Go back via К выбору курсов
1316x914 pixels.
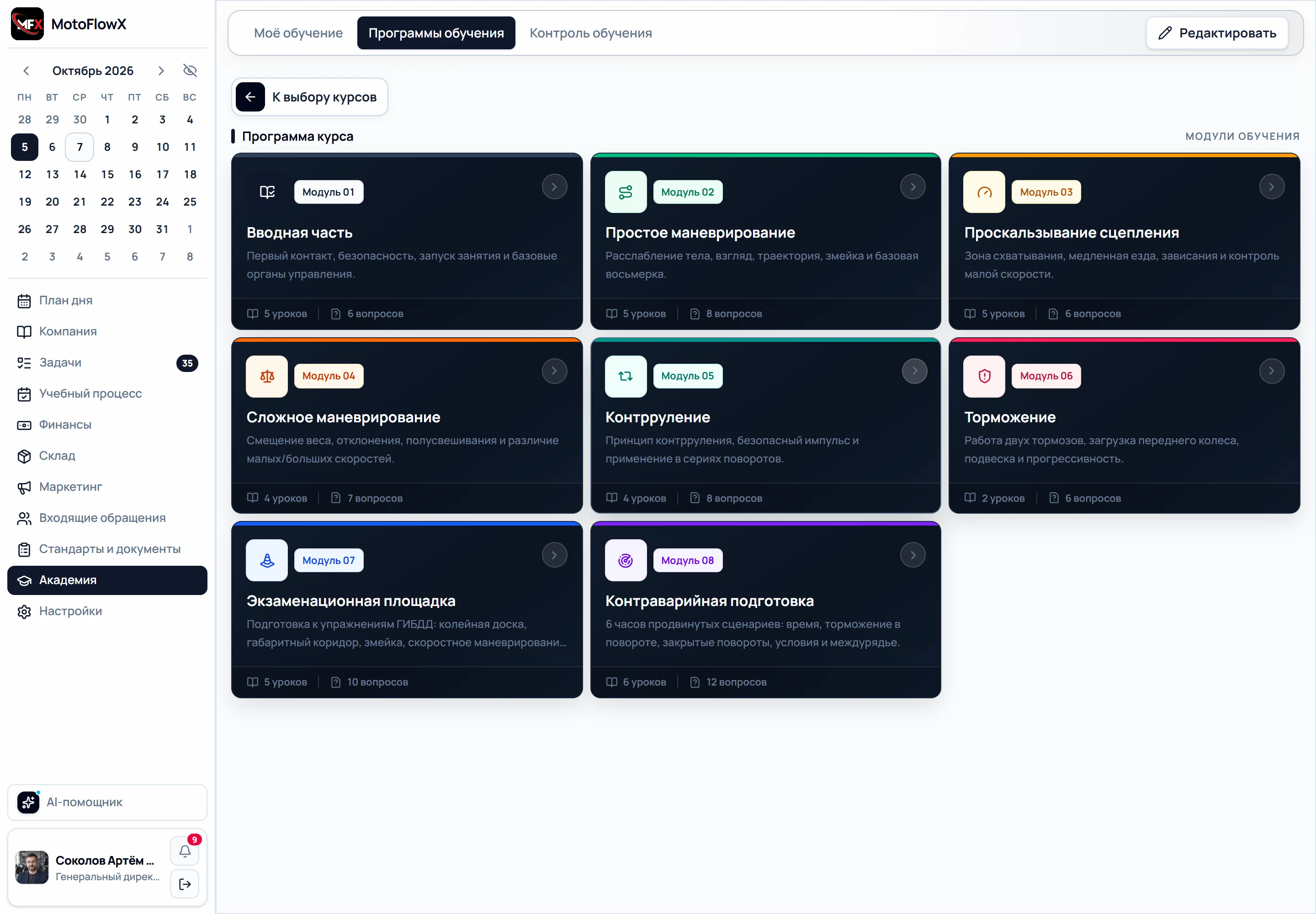tap(310, 97)
